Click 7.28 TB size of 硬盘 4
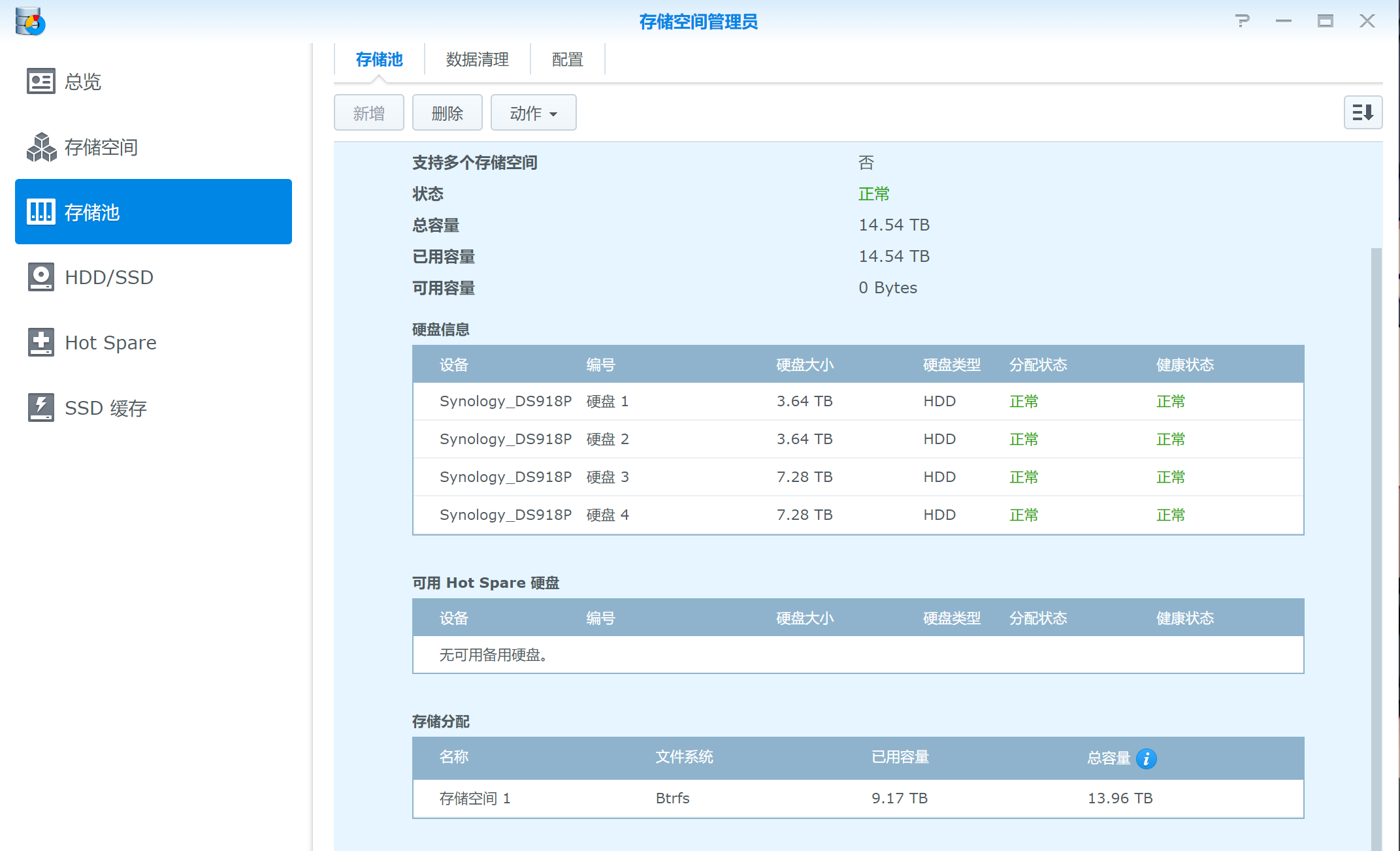1400x851 pixels. tap(805, 515)
